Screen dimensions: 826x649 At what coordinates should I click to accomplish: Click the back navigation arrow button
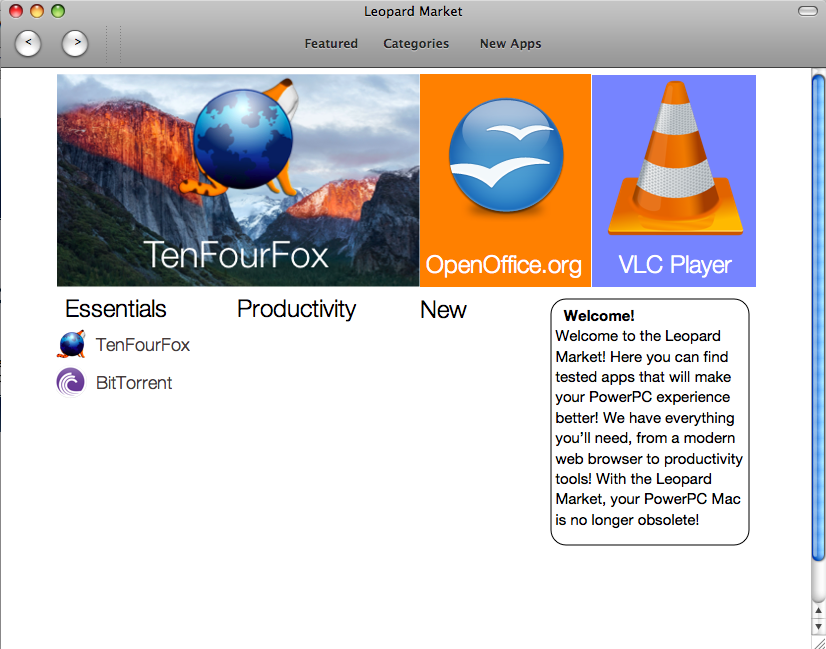point(28,43)
